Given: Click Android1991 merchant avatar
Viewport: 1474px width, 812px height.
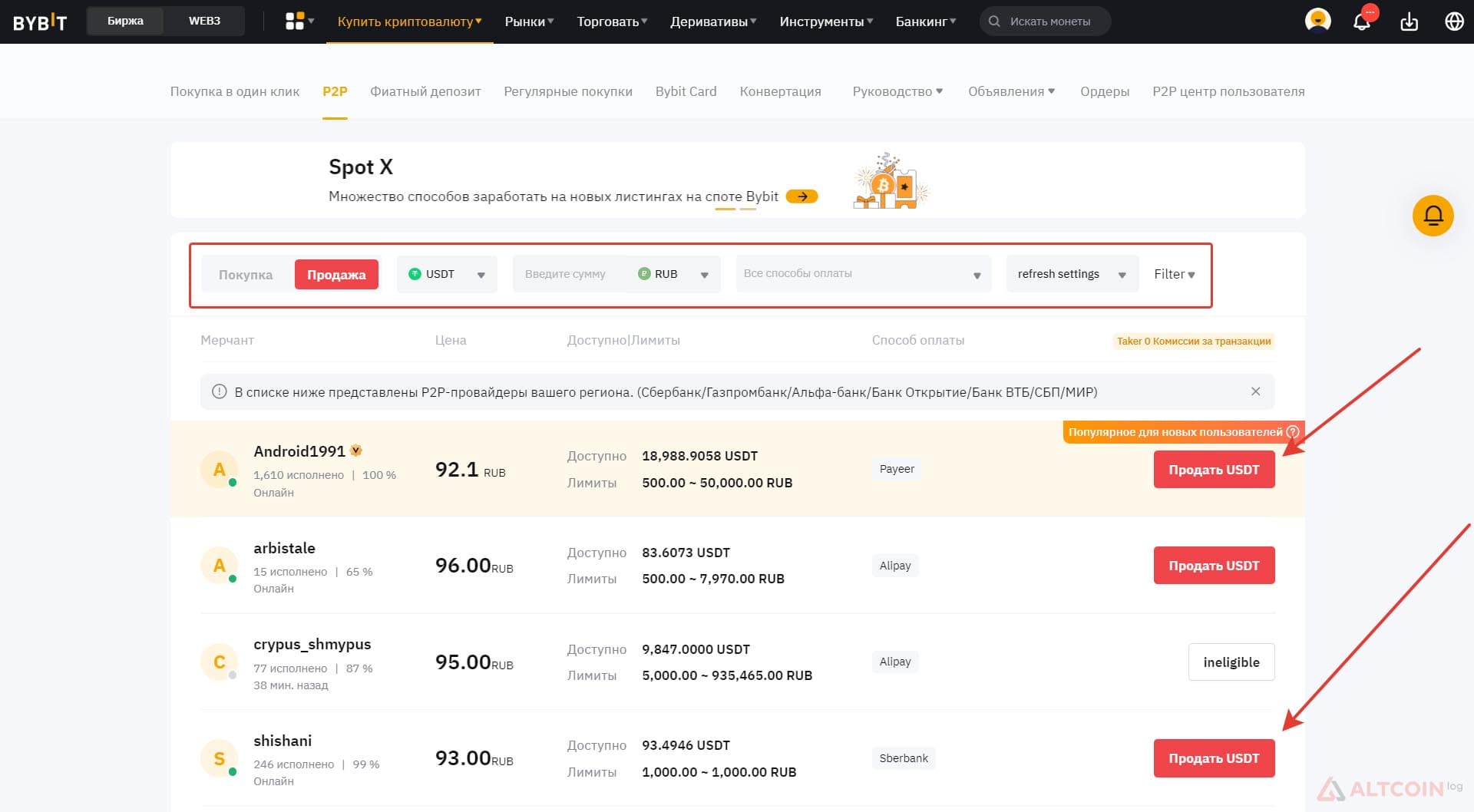Looking at the screenshot, I should (x=220, y=469).
